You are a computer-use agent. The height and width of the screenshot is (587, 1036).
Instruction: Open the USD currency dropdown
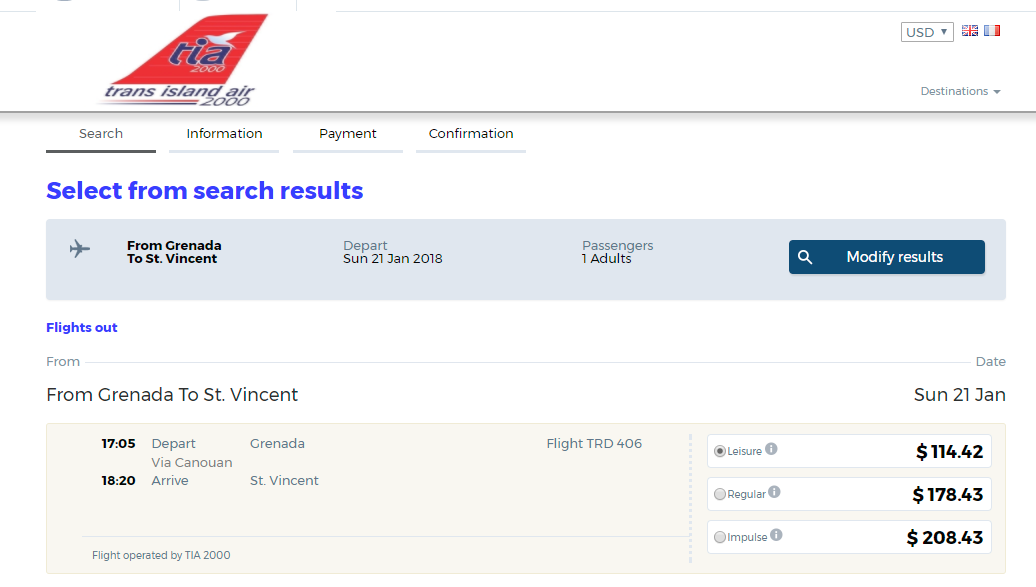[x=927, y=32]
